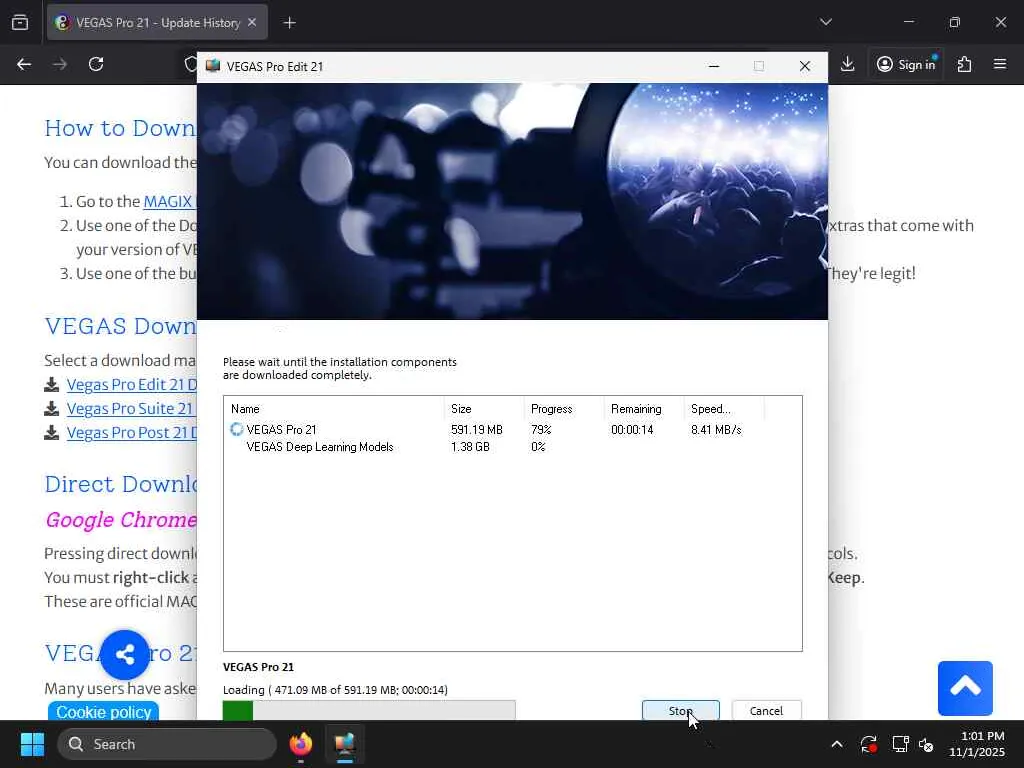Image resolution: width=1024 pixels, height=768 pixels.
Task: Open the Vegas Pro Edit 21 download link
Action: pyautogui.click(x=131, y=385)
